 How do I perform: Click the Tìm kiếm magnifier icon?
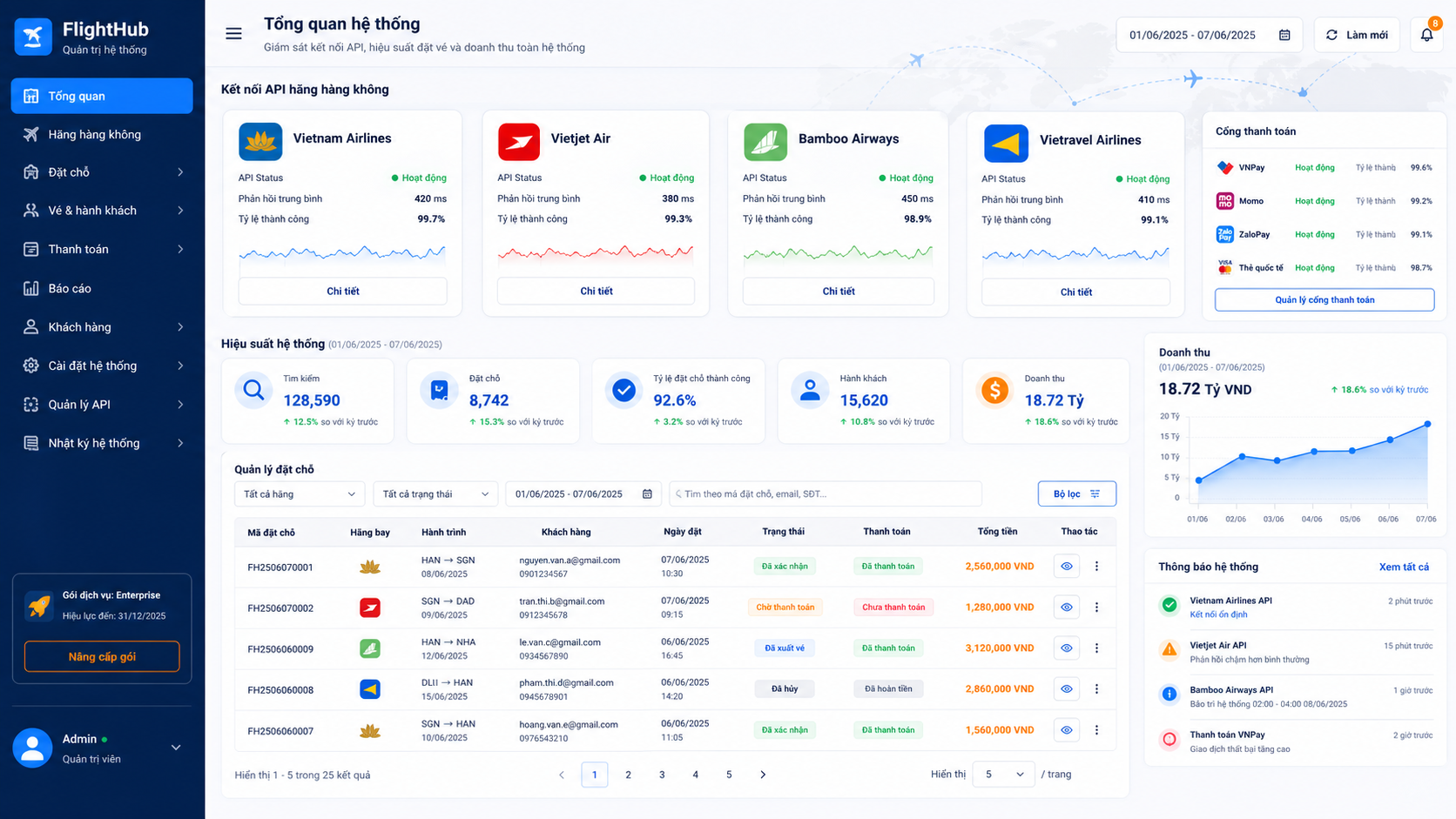click(x=253, y=390)
